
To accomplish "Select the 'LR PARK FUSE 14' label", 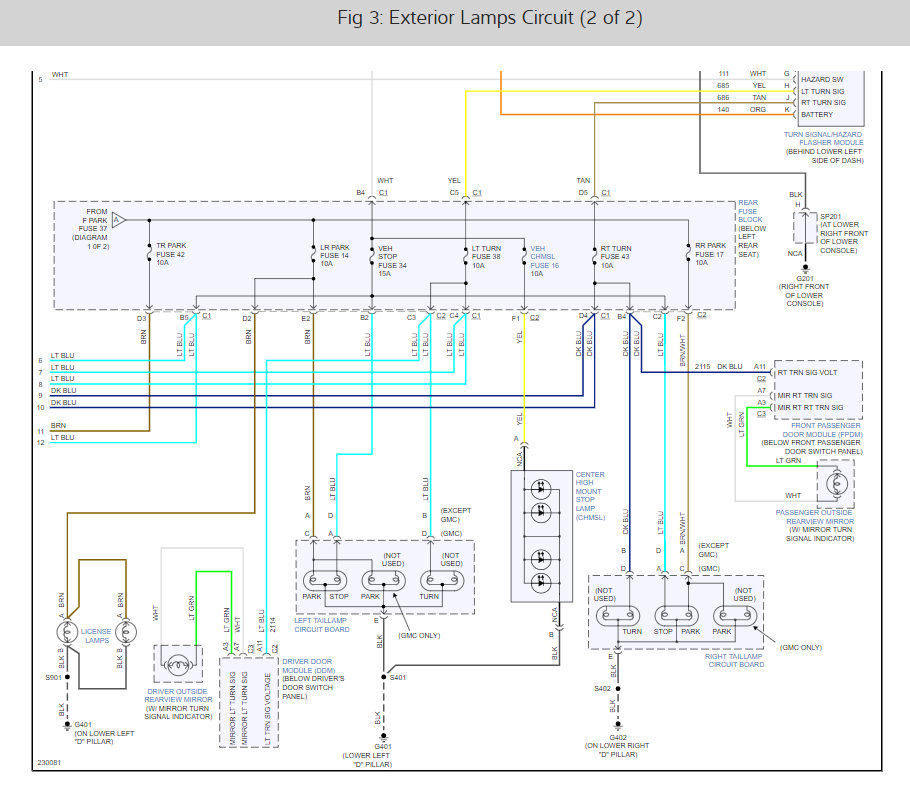I will pyautogui.click(x=335, y=255).
